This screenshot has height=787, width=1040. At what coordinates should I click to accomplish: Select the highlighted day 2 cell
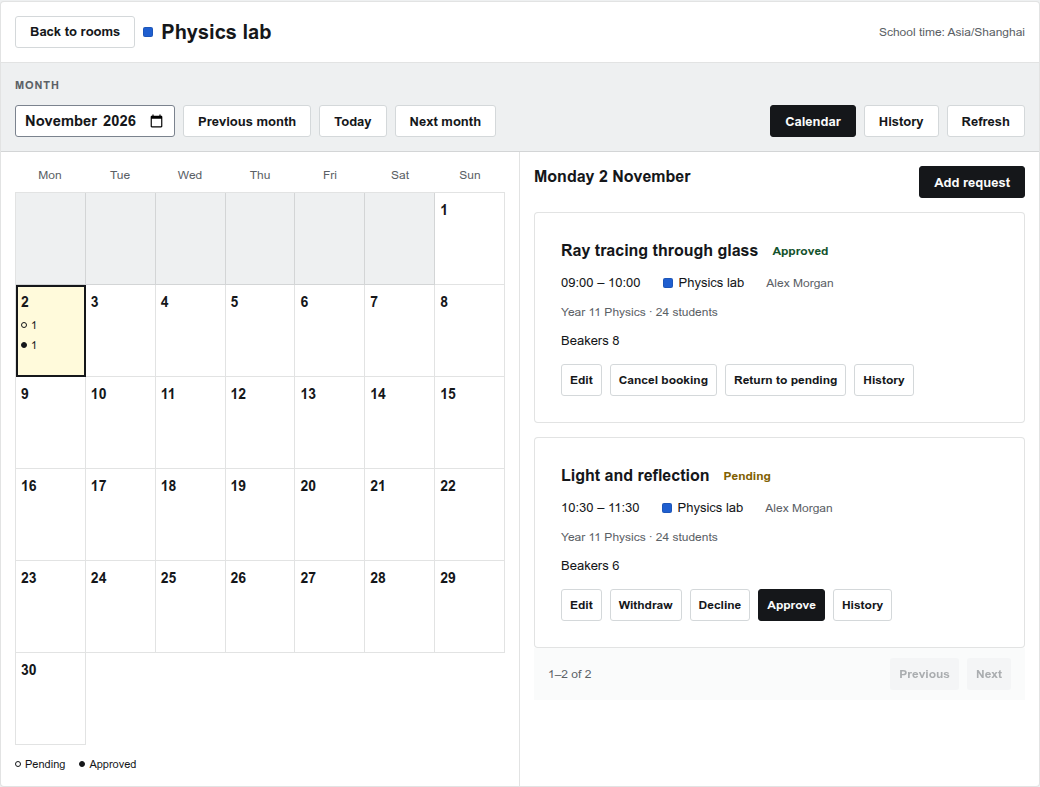click(50, 331)
